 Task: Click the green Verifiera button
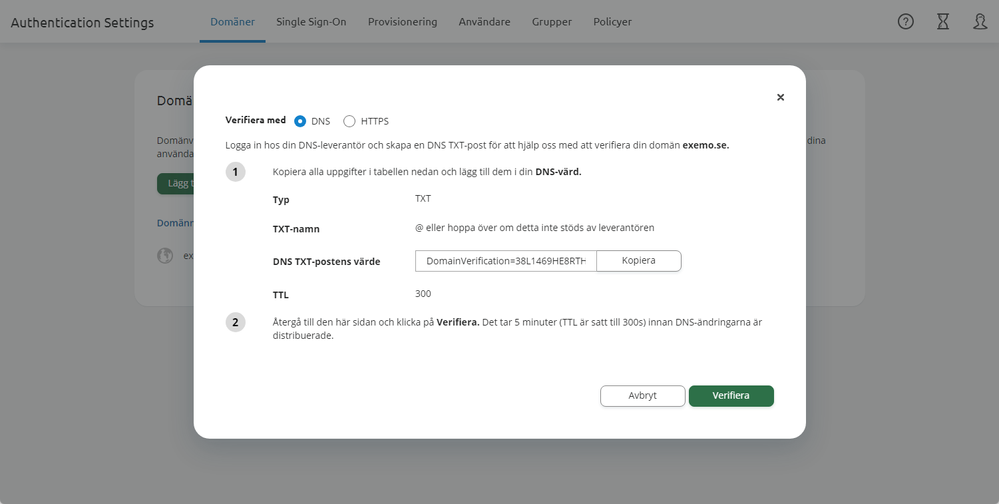click(x=731, y=396)
